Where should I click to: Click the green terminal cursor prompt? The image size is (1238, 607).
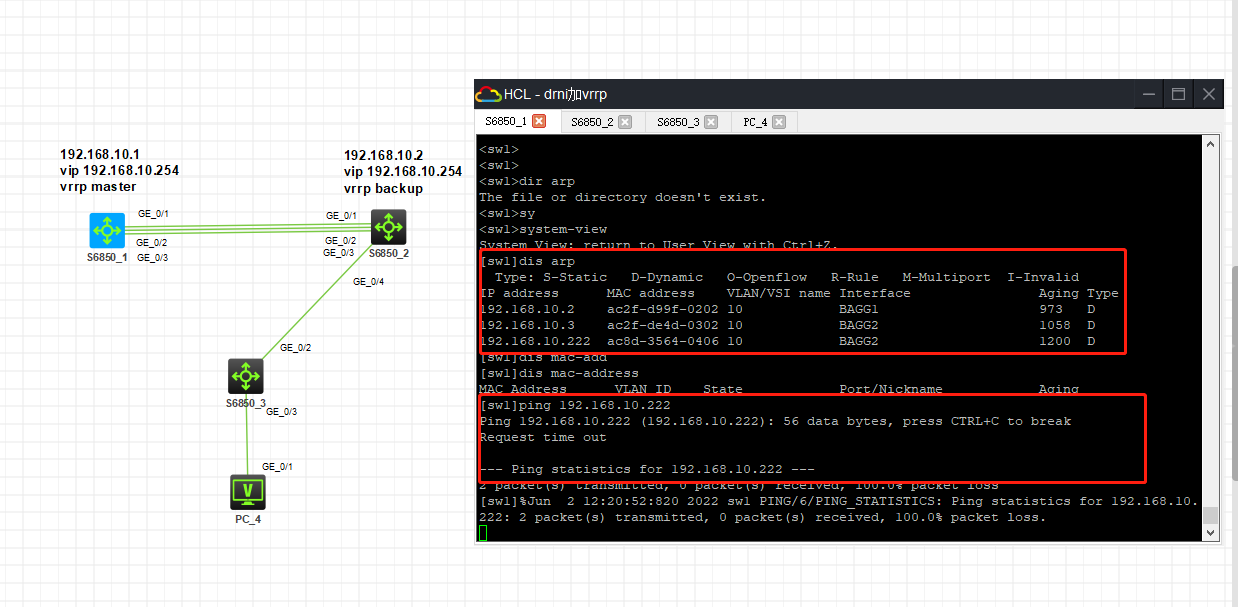click(x=483, y=533)
